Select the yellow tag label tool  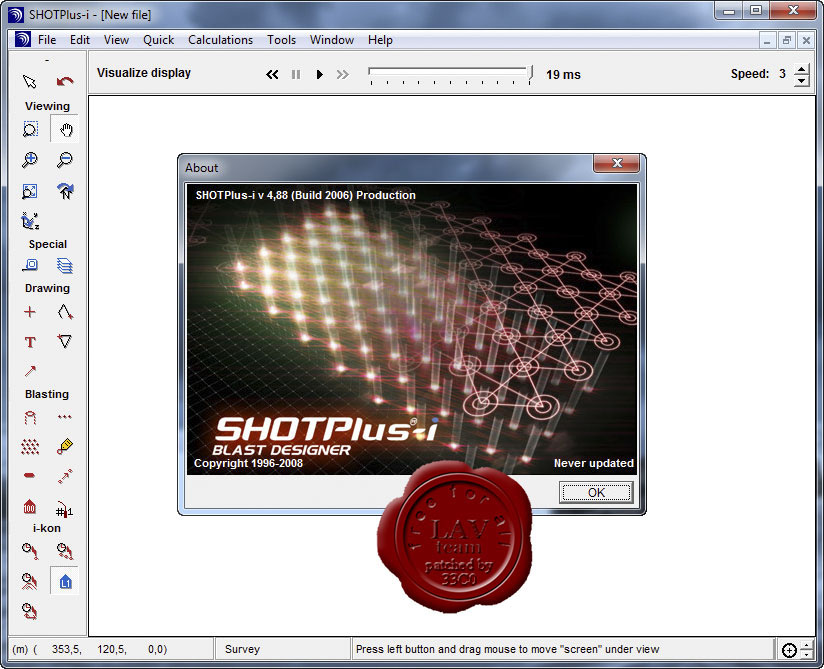point(65,446)
